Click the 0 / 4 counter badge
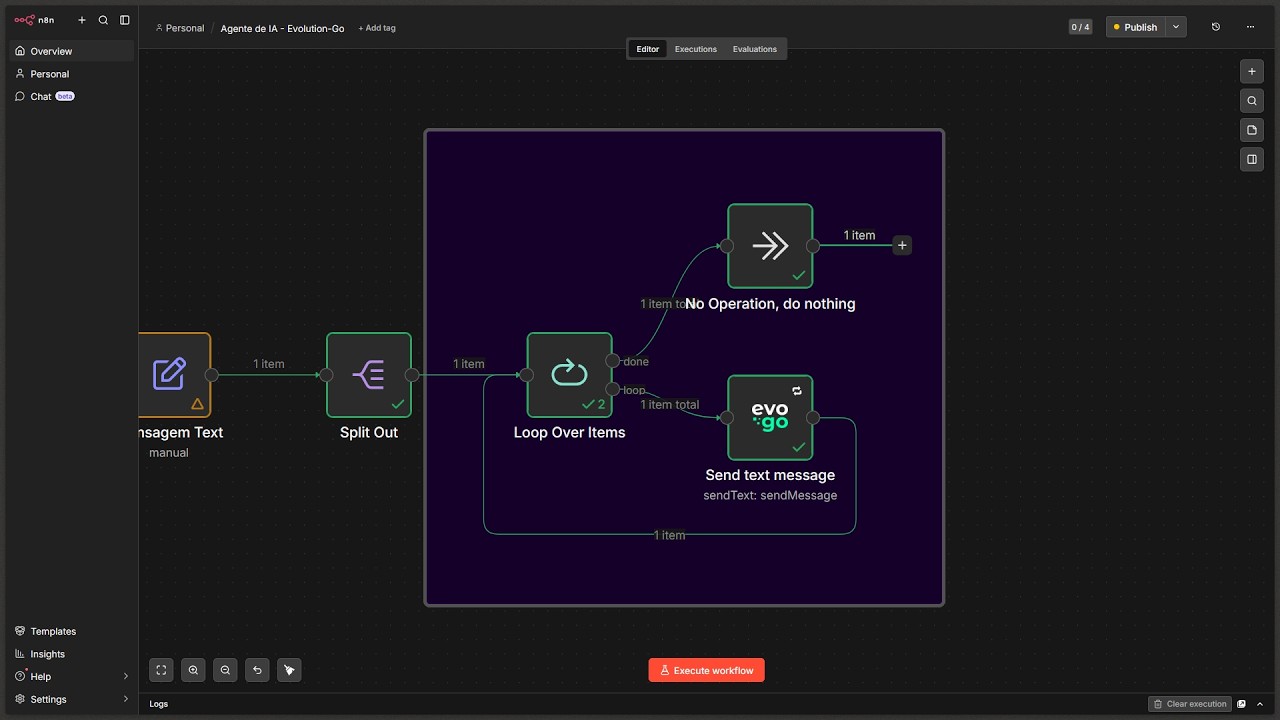Image resolution: width=1280 pixels, height=720 pixels. [1080, 27]
